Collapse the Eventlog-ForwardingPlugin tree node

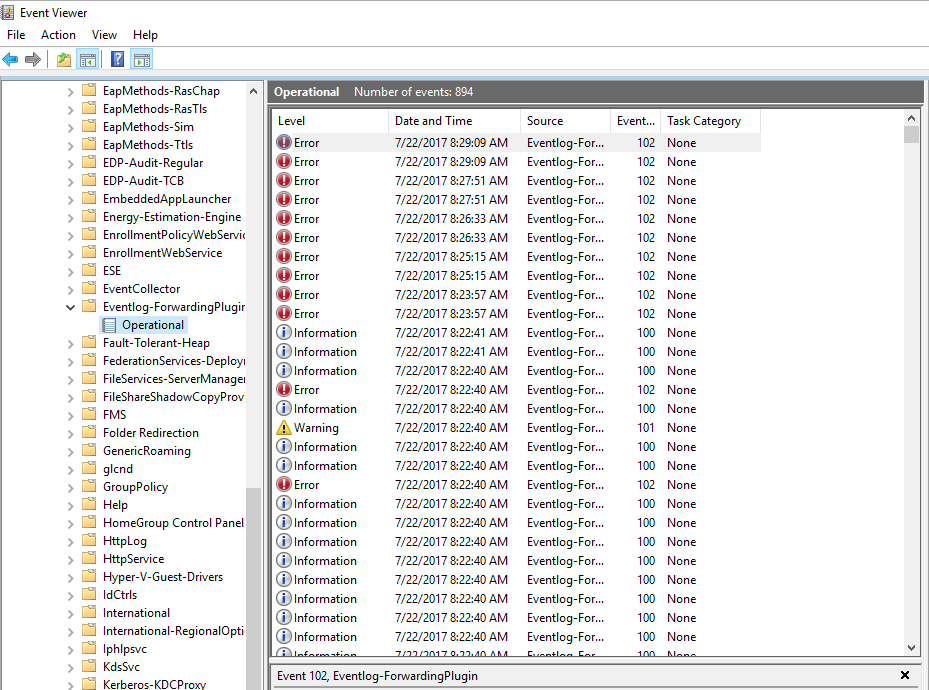coord(69,306)
